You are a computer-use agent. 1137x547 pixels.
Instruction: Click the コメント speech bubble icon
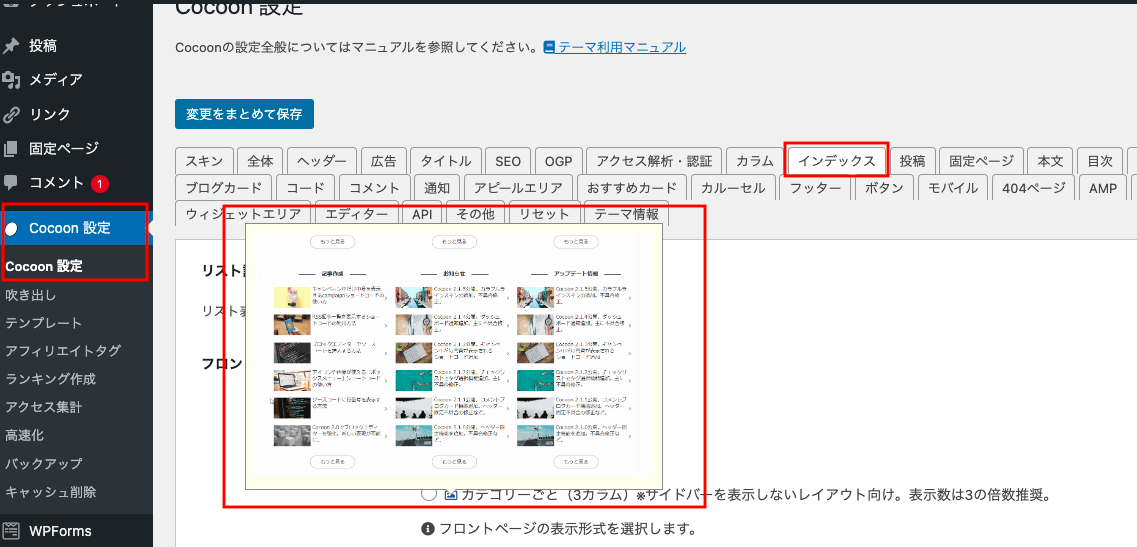[x=11, y=183]
